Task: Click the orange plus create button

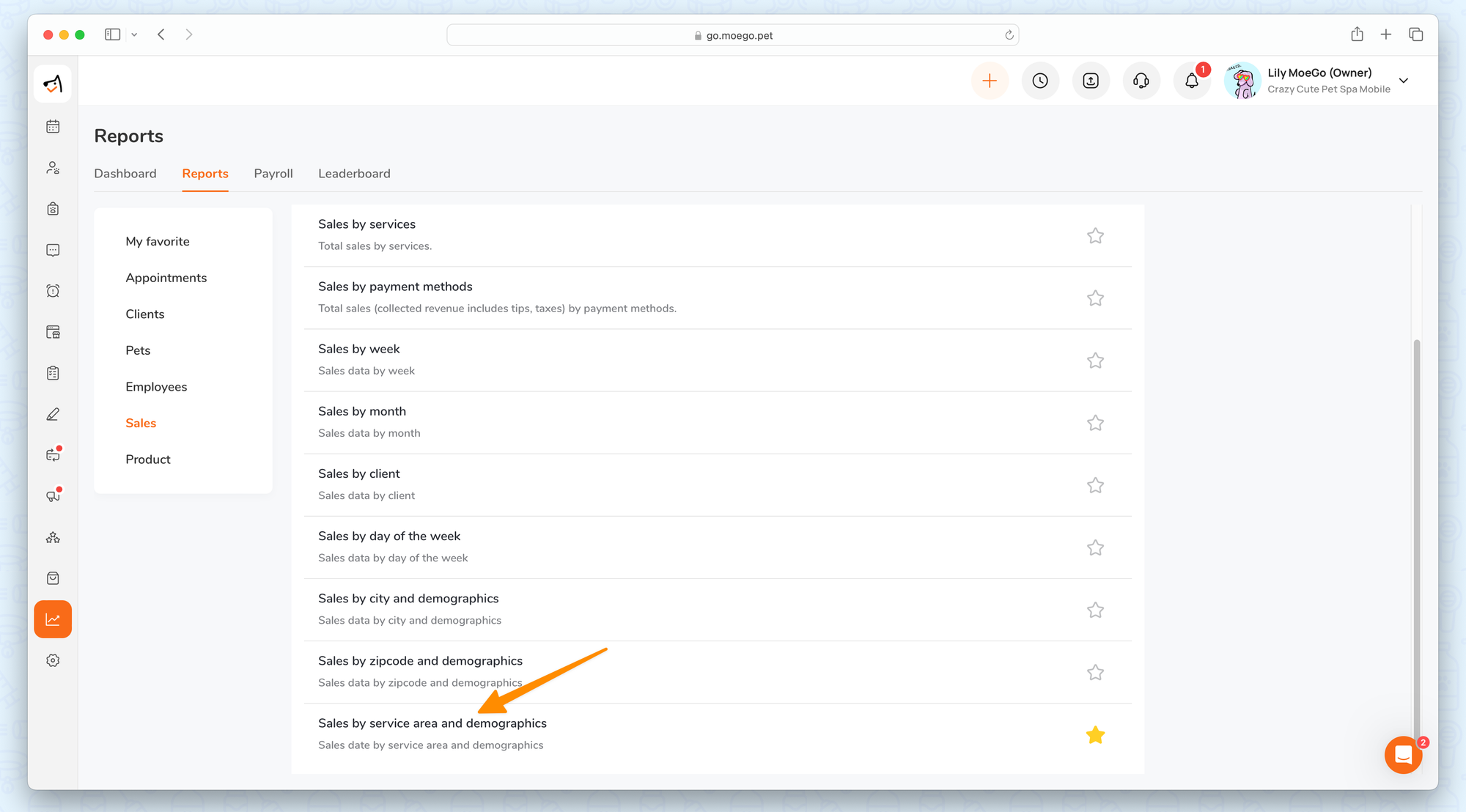Action: click(x=990, y=81)
